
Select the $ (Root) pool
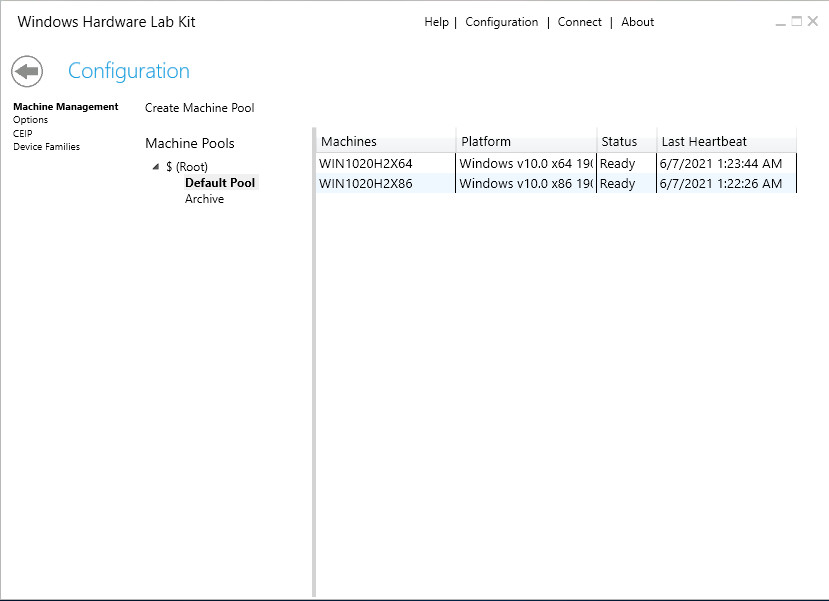tap(187, 167)
